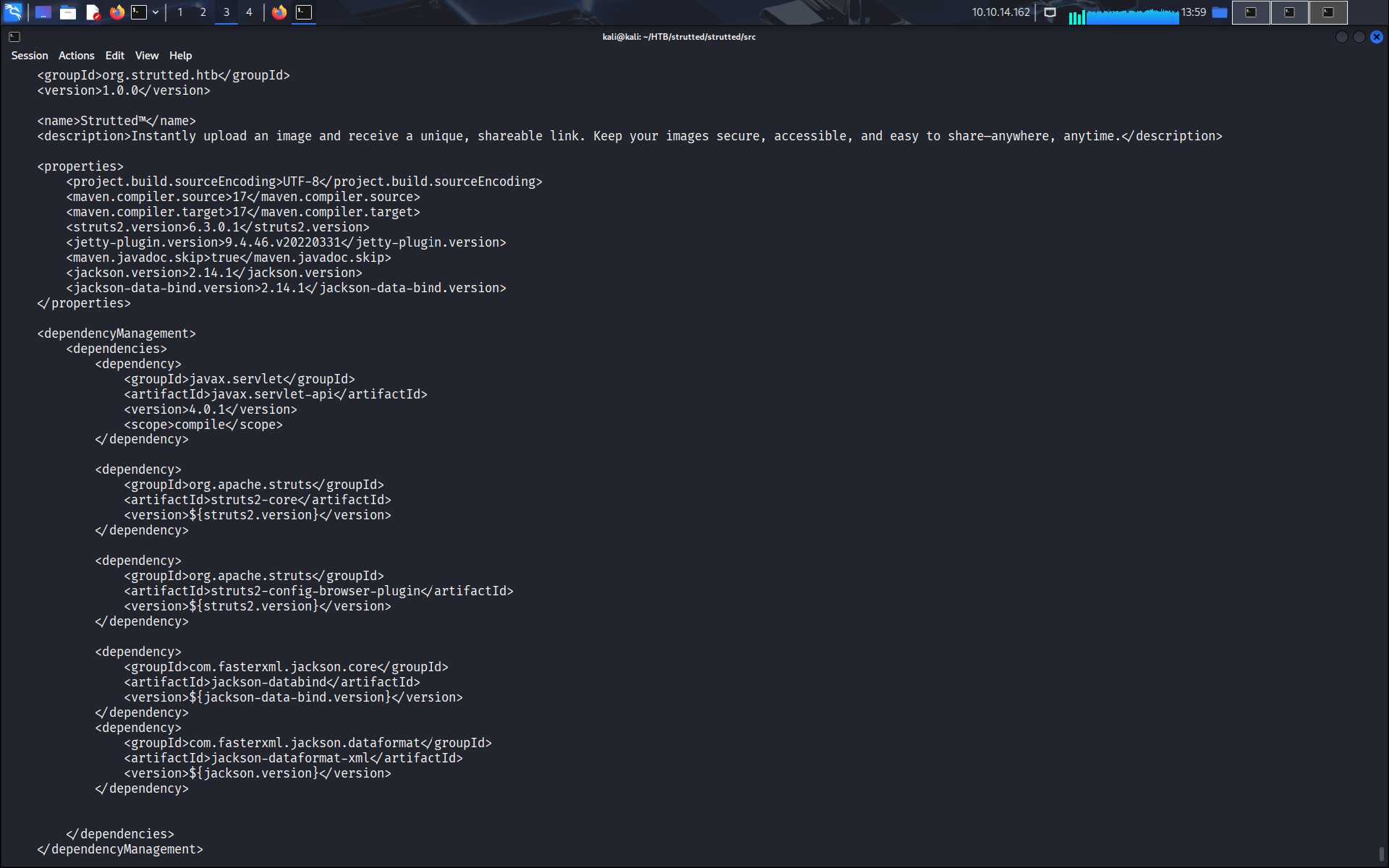Switch to workspace 1
1389x868 pixels.
pos(180,12)
